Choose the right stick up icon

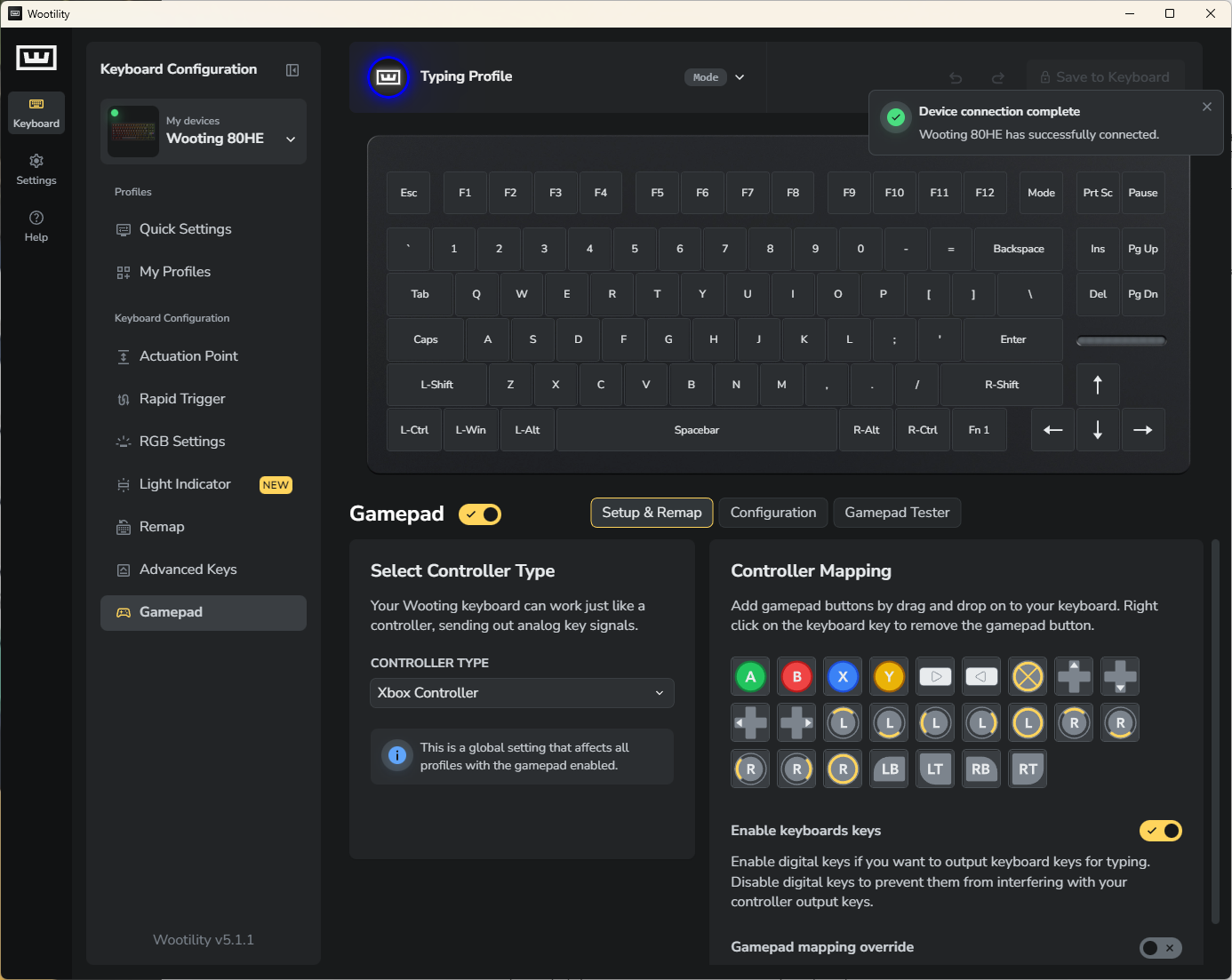coord(1075,723)
